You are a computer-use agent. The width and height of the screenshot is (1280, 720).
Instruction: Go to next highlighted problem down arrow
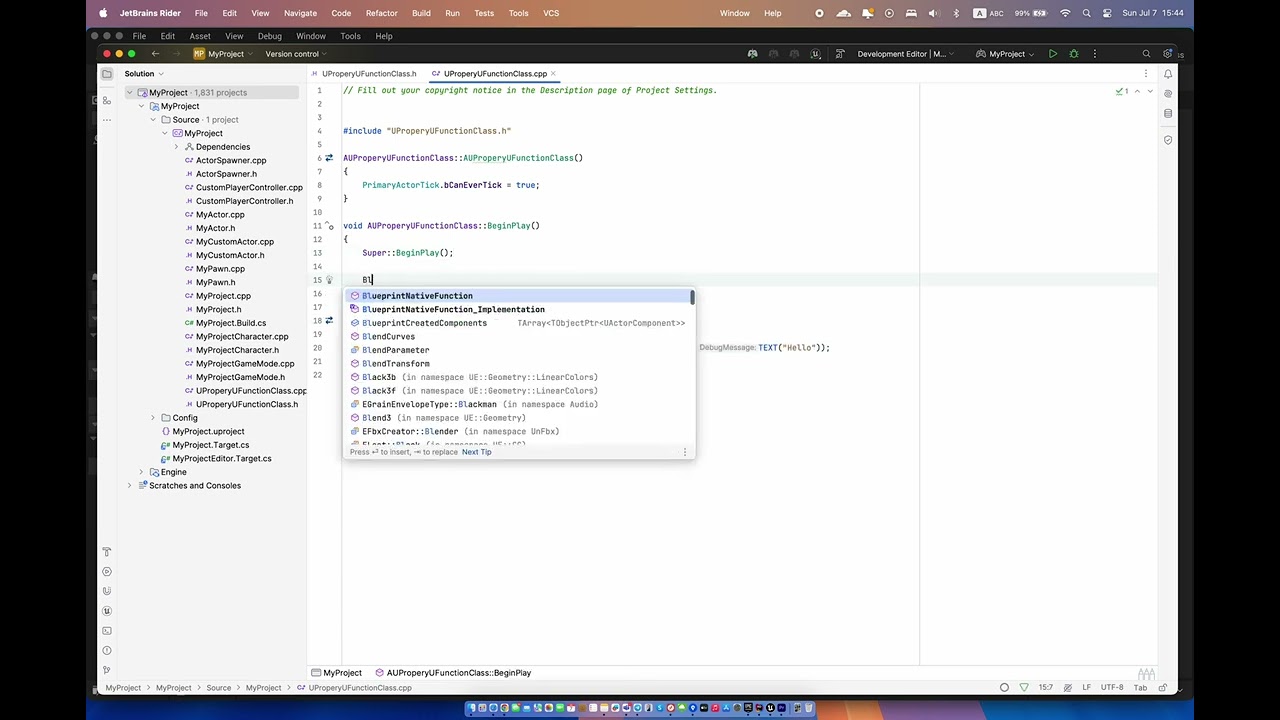[x=1149, y=91]
